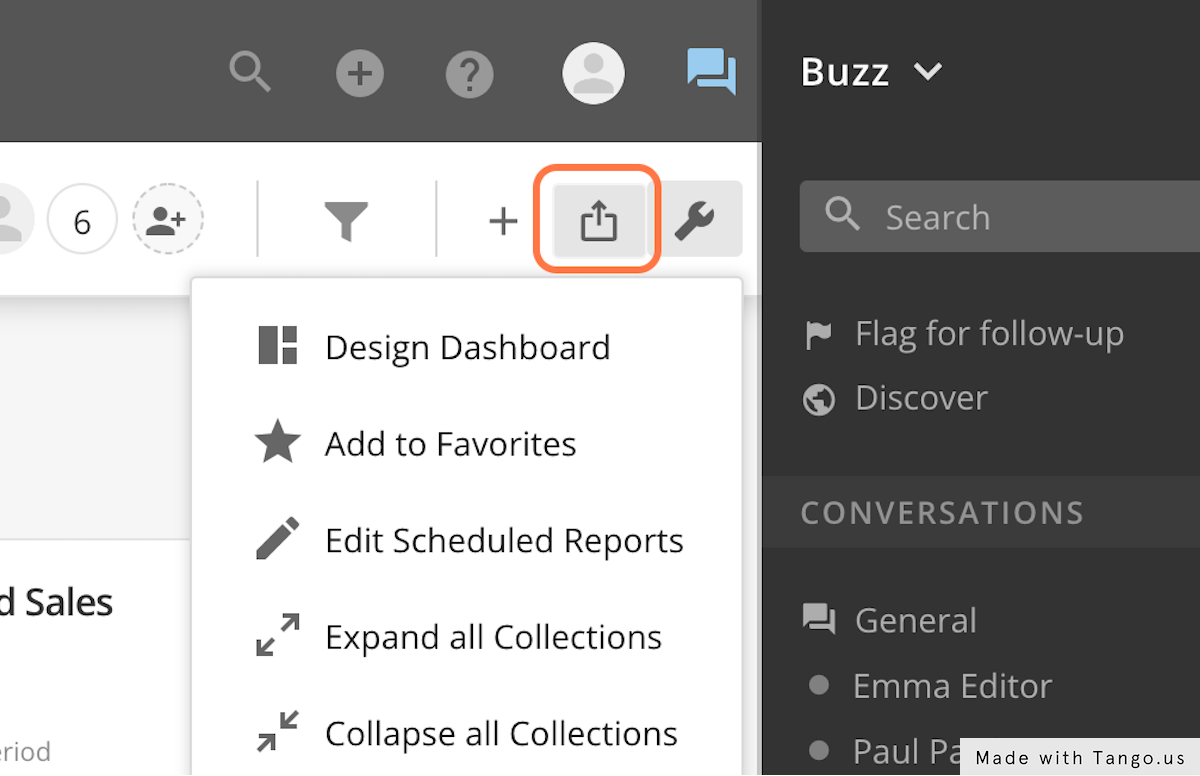Open the help question mark icon
The image size is (1200, 776).
pyautogui.click(x=469, y=72)
